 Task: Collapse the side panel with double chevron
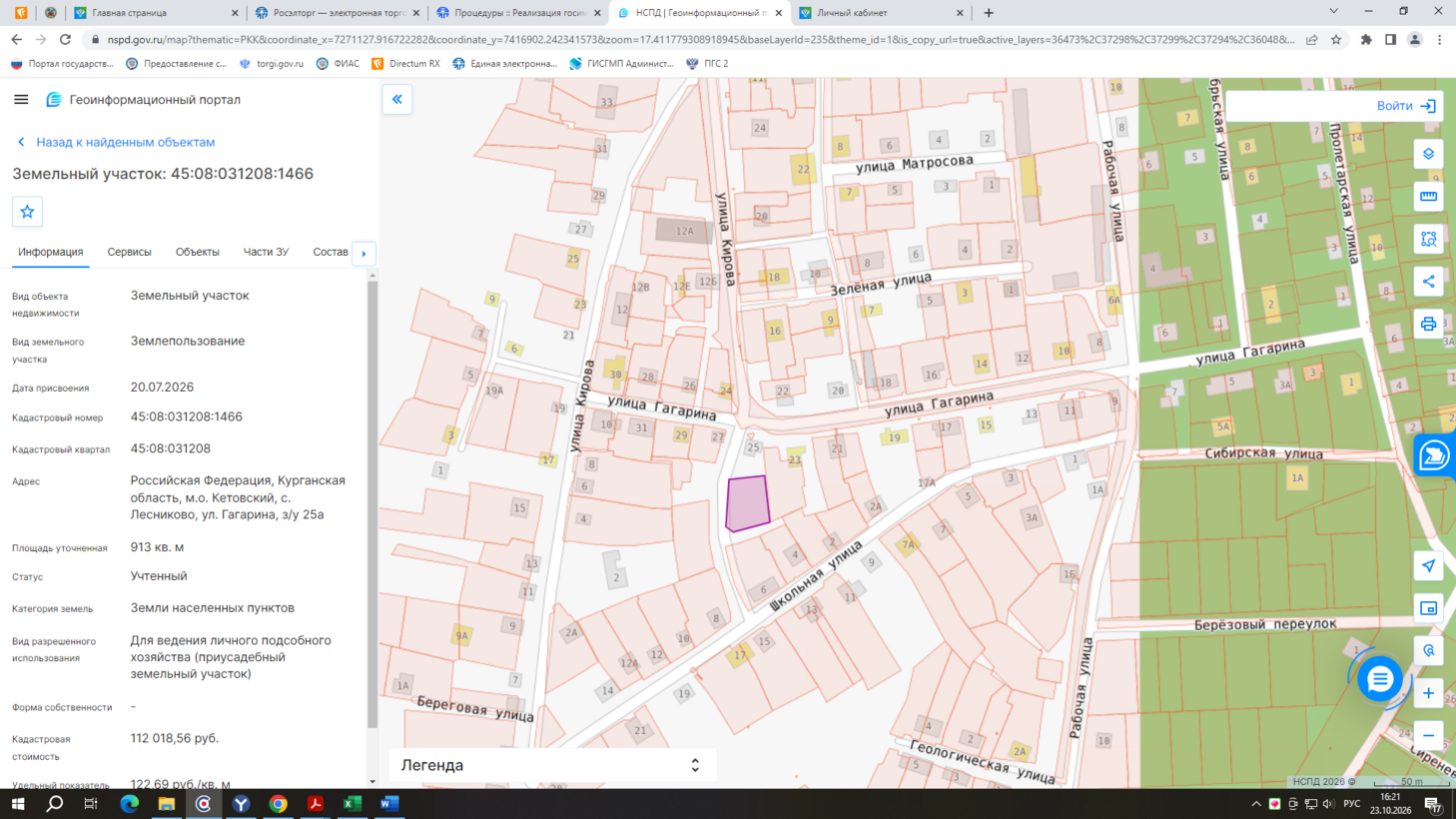(397, 100)
